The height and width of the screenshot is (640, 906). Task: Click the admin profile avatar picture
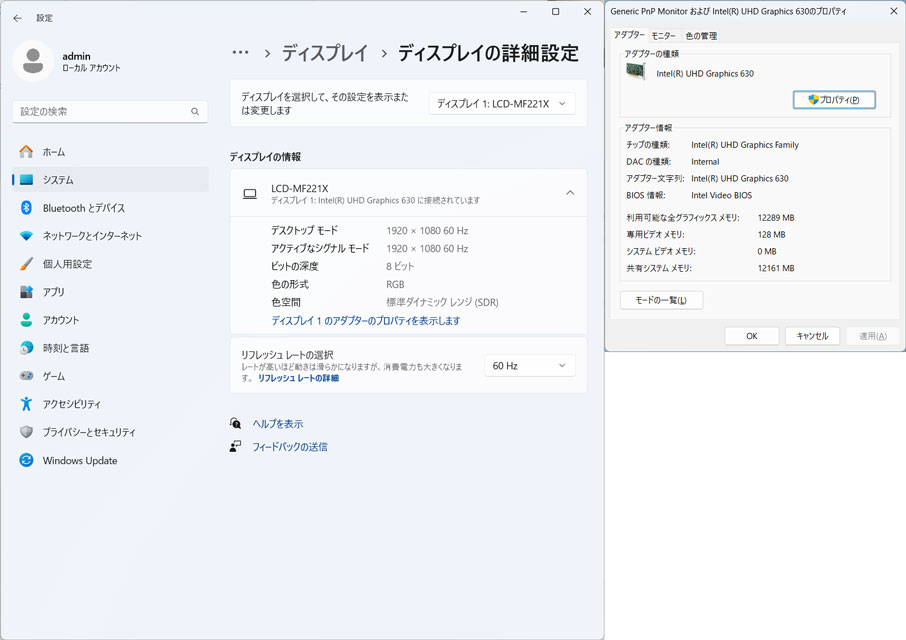[33, 61]
